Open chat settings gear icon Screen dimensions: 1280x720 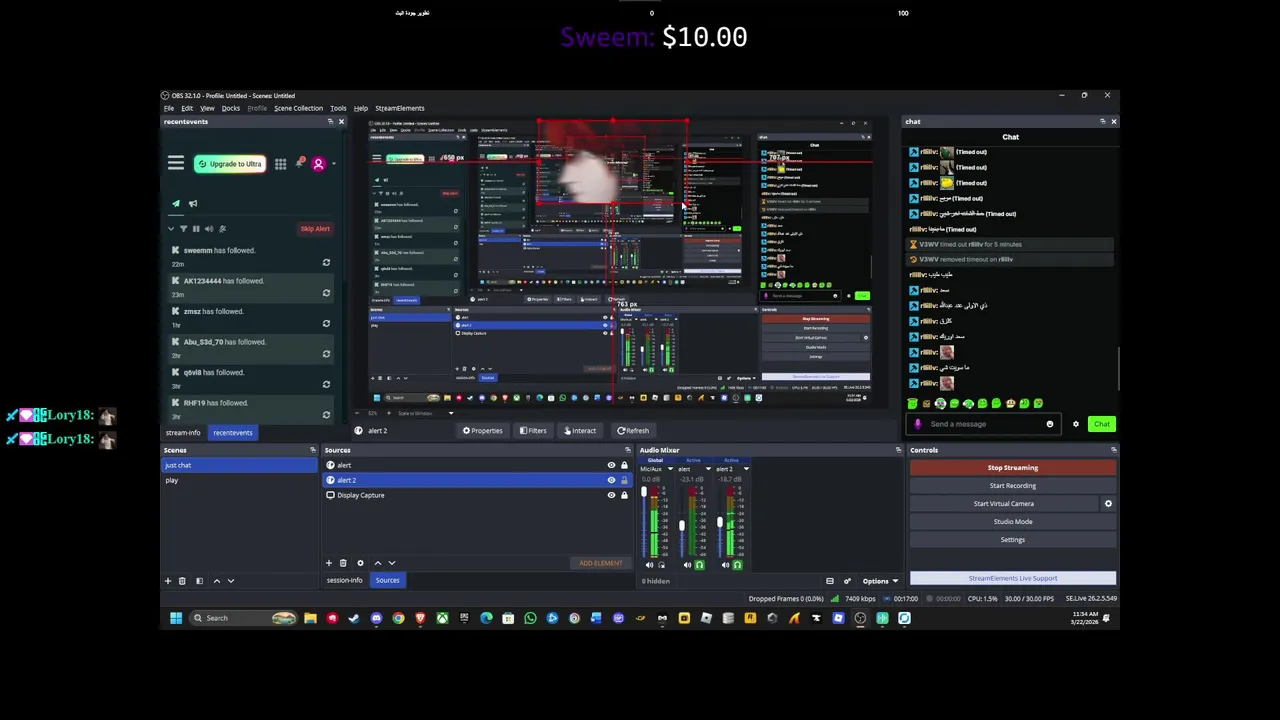tap(1076, 424)
